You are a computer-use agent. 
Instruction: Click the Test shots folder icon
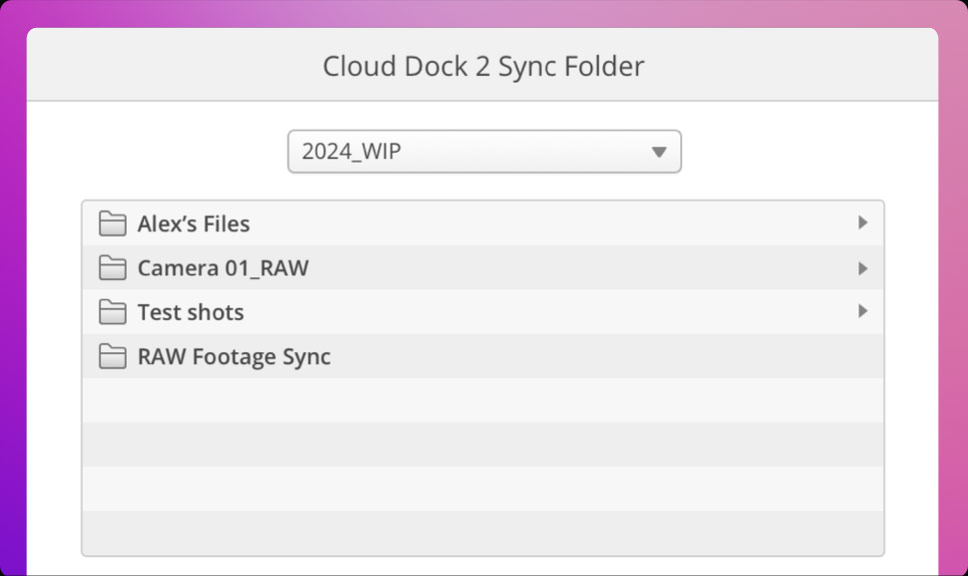click(x=112, y=311)
